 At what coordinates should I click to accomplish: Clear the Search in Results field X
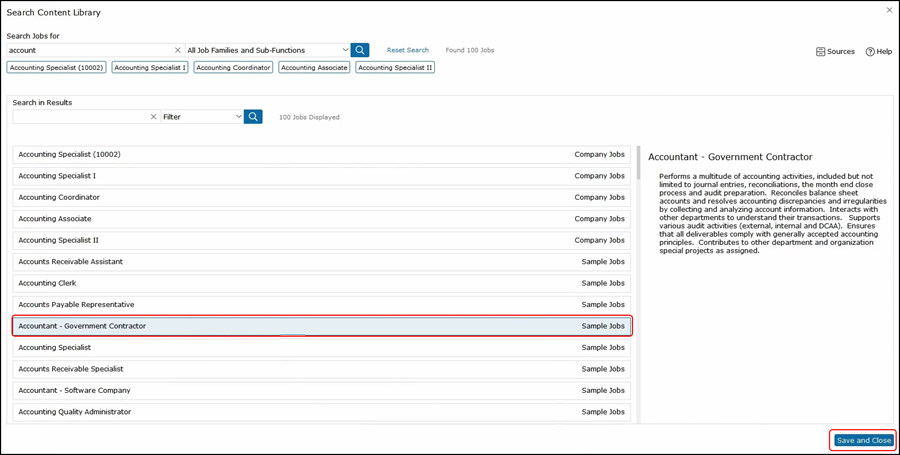(154, 117)
